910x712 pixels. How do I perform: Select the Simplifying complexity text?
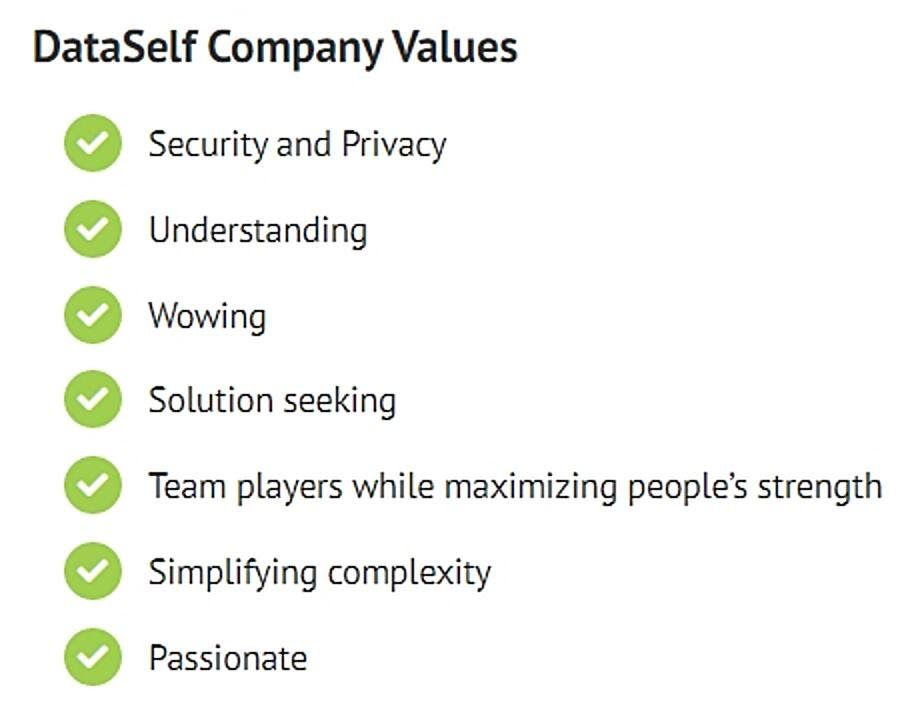pyautogui.click(x=320, y=573)
